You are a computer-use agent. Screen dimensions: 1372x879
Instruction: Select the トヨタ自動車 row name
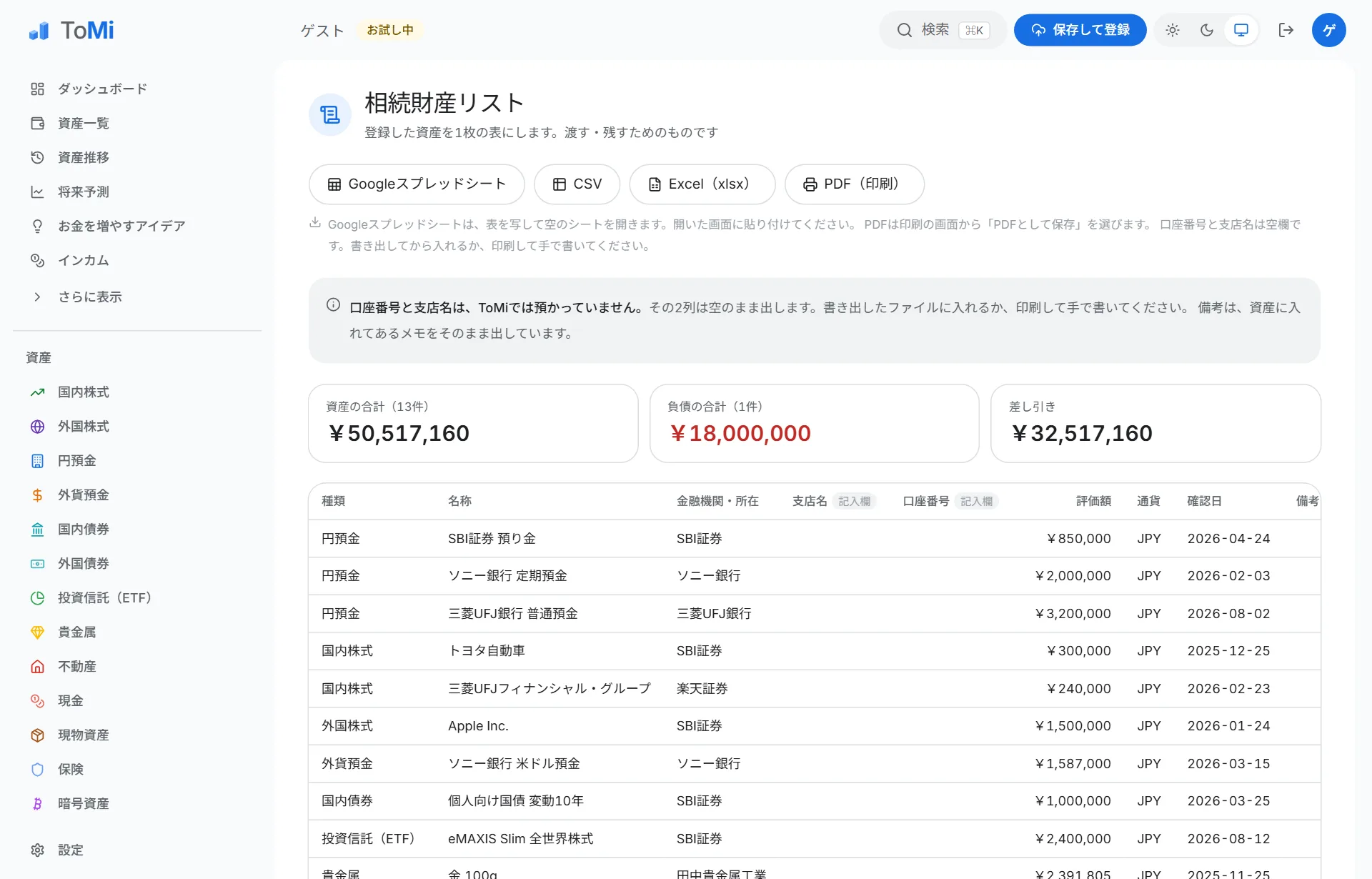[487, 650]
